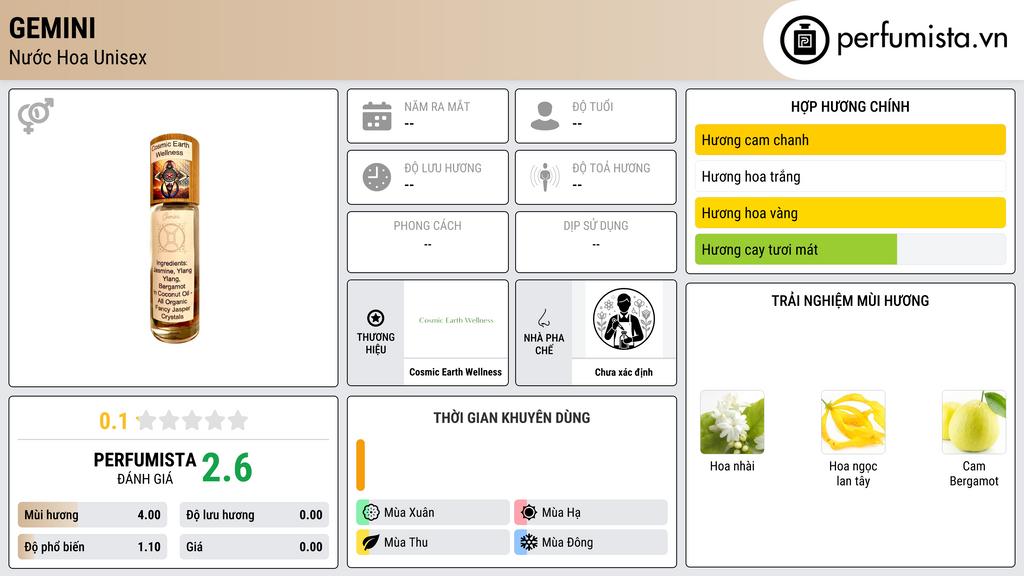
Task: Click the PERFUMISTA ĐÁNH GIÁ label
Action: click(x=145, y=468)
